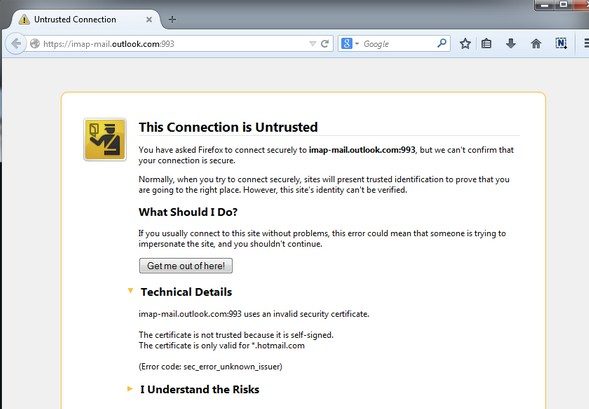Click Get me out of here! button

(186, 266)
